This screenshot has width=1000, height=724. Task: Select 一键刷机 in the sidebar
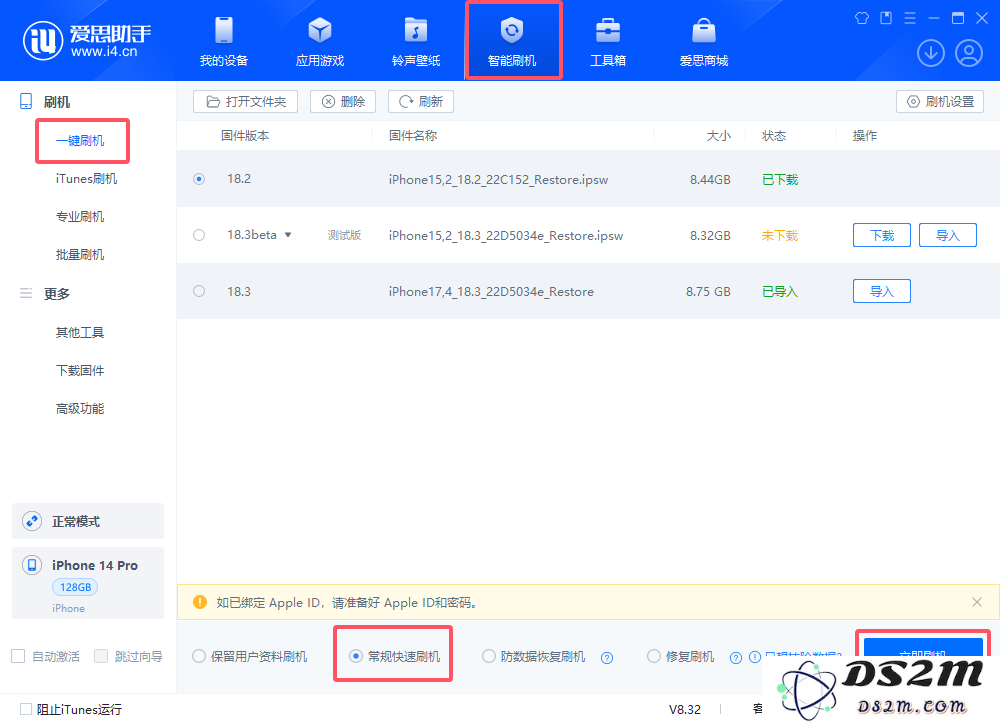(80, 141)
